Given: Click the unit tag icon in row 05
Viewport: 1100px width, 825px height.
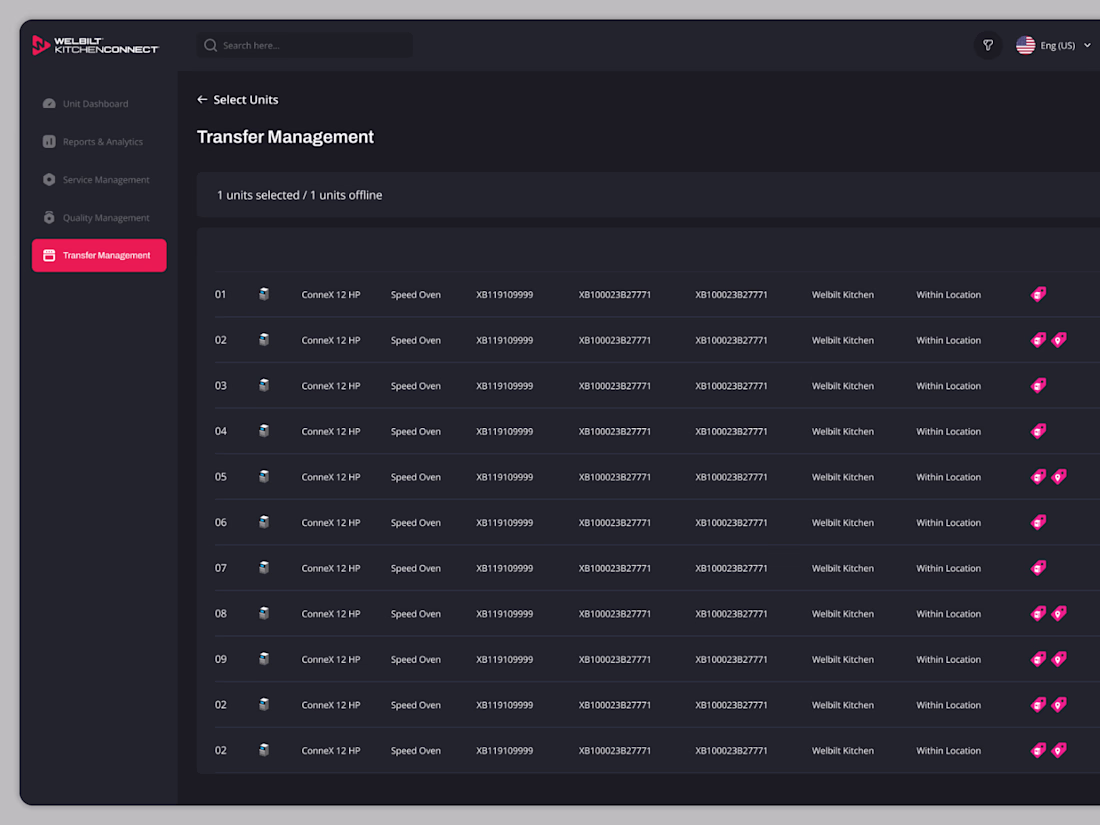Looking at the screenshot, I should (x=1038, y=476).
